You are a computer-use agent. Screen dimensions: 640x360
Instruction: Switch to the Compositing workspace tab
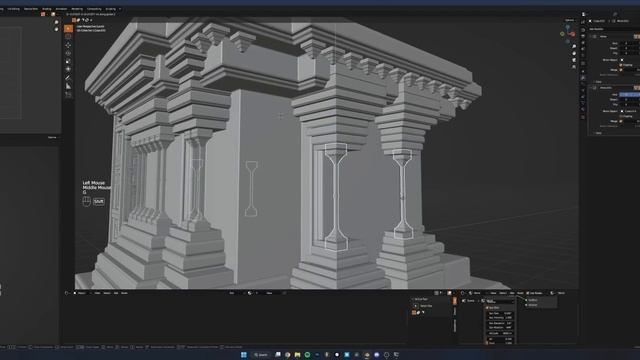94,9
